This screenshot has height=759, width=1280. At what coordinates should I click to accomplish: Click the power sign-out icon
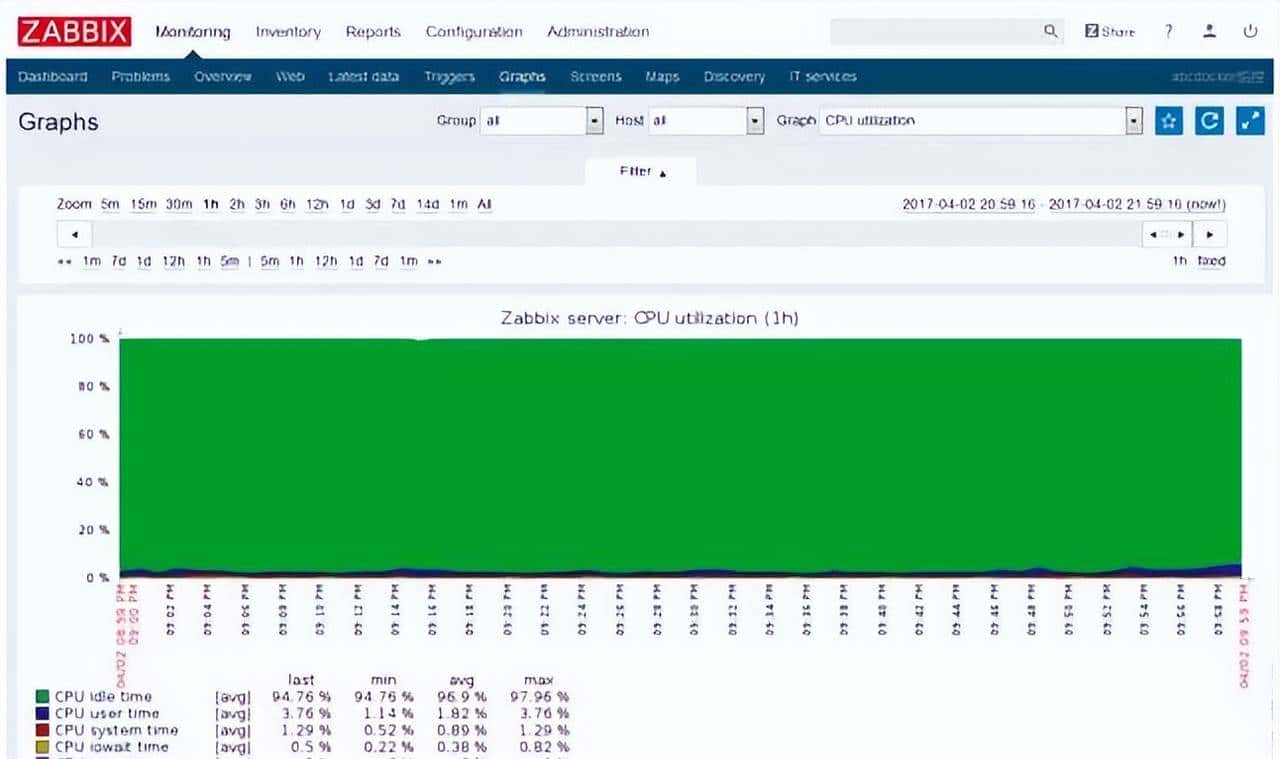tap(1250, 32)
